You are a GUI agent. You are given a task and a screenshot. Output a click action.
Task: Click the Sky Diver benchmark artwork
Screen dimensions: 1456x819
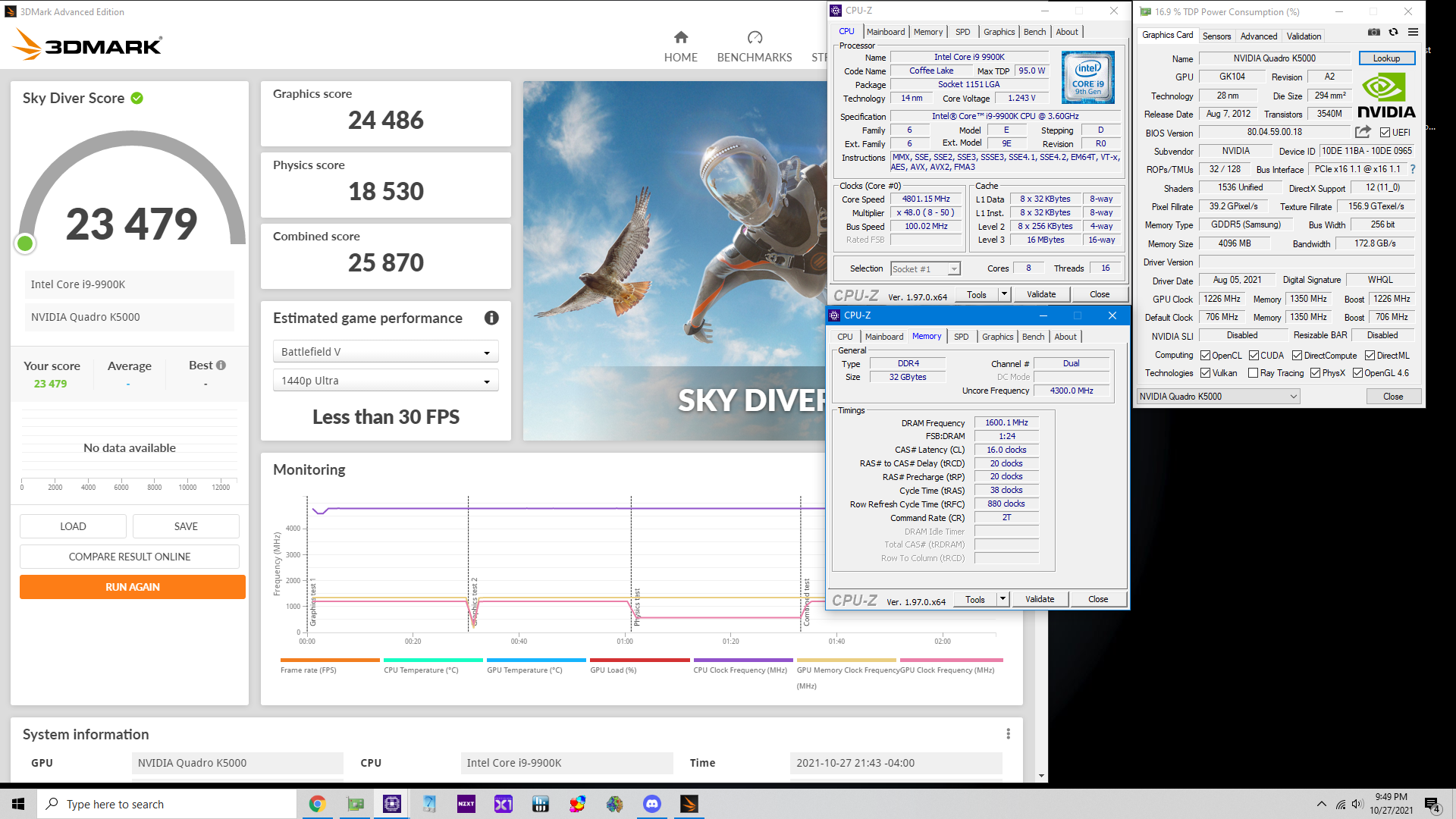(674, 260)
